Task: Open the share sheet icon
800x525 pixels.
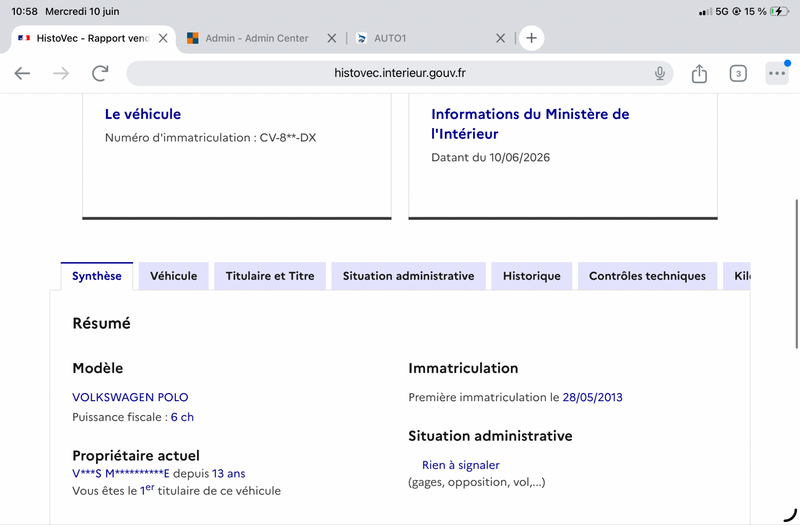Action: coord(699,73)
